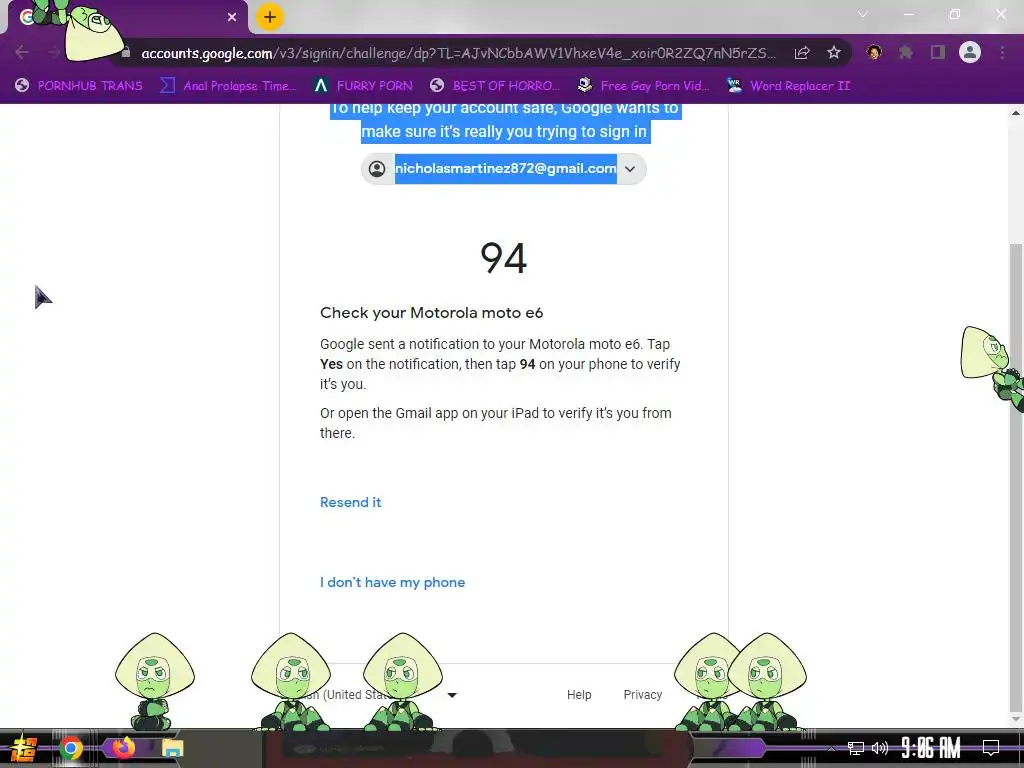This screenshot has height=768, width=1024.
Task: Open the Windows Start button
Action: tap(23, 748)
